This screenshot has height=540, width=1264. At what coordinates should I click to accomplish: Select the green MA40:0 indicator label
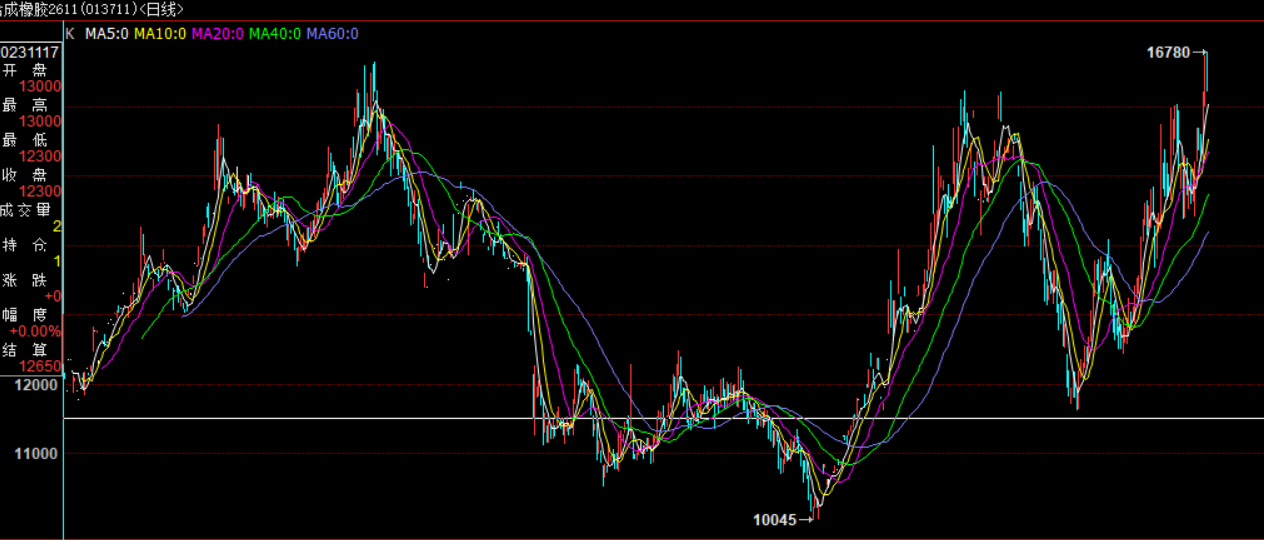[x=275, y=34]
